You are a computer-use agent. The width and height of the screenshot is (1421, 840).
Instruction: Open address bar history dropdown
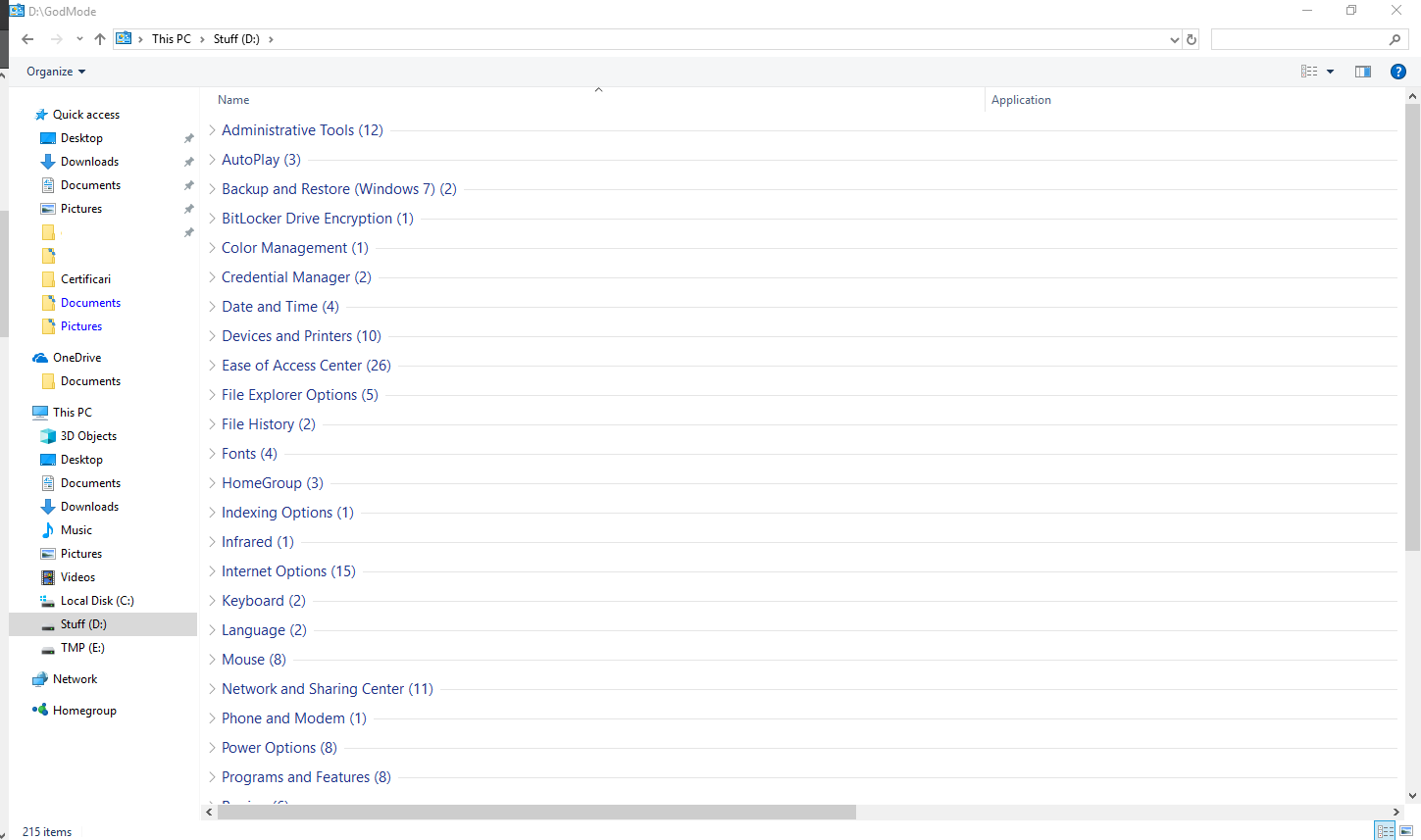(x=1175, y=39)
